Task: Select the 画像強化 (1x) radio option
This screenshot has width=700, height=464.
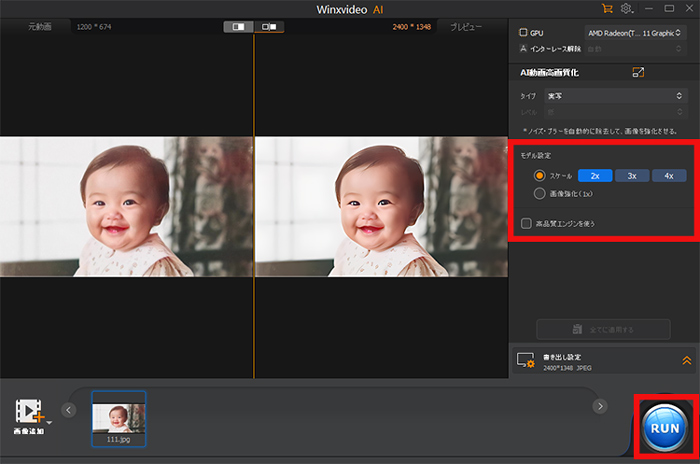Action: pyautogui.click(x=540, y=194)
